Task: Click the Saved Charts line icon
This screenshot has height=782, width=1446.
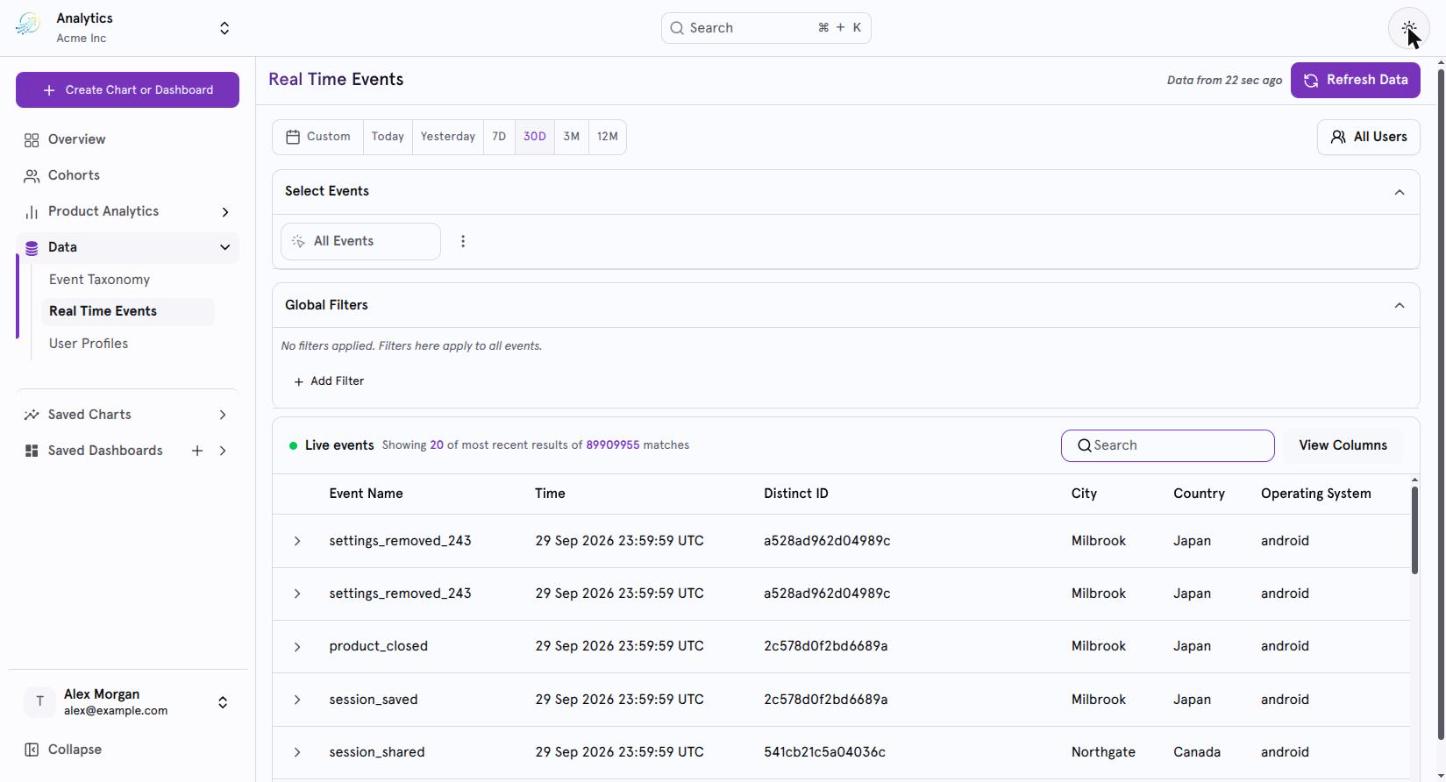Action: [x=31, y=415]
